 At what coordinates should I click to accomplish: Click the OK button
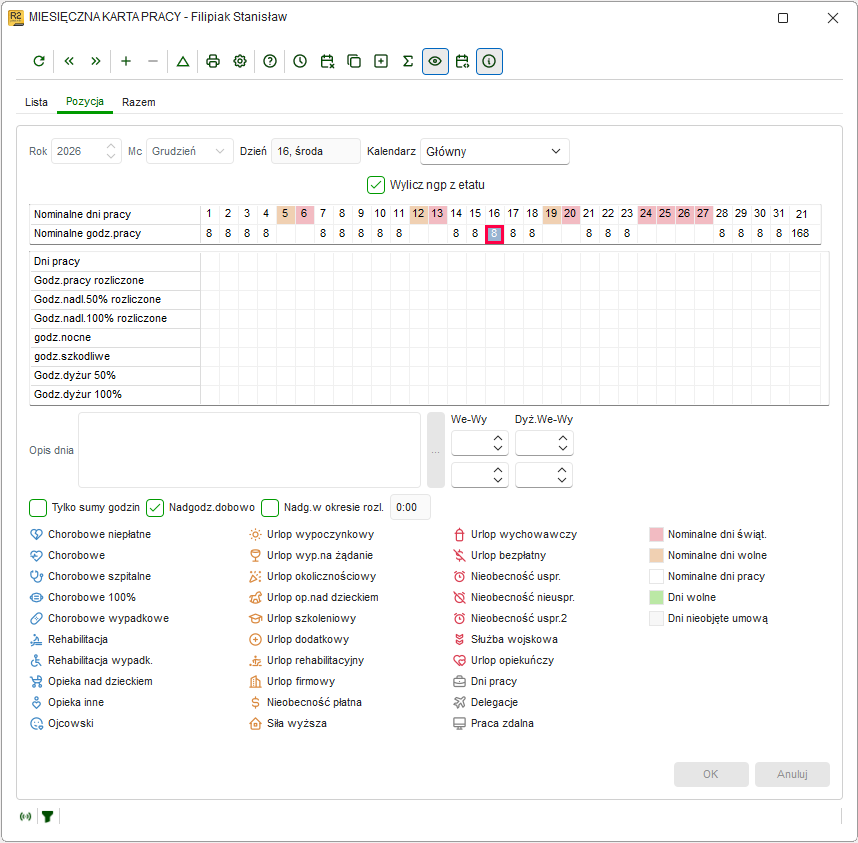click(711, 775)
